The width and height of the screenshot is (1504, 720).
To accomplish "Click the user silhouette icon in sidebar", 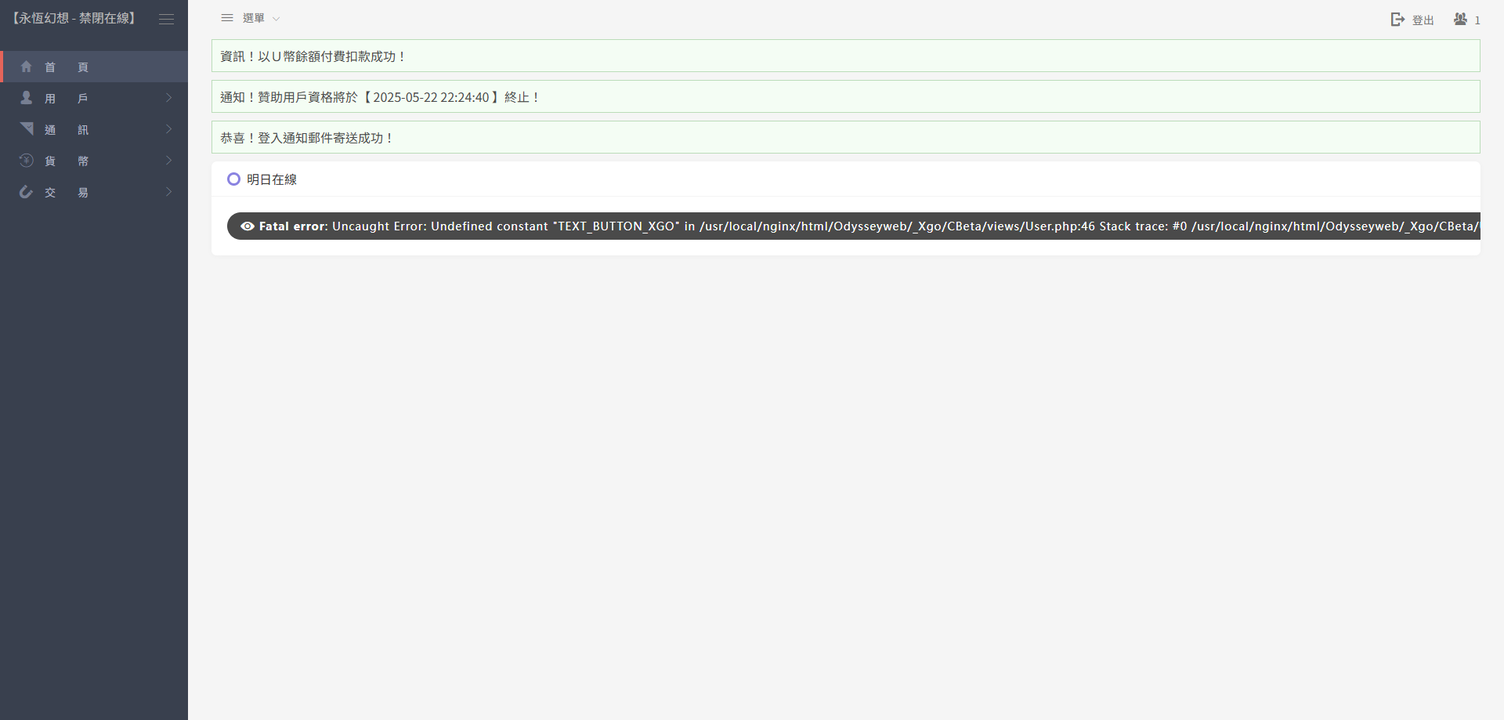I will click(x=27, y=98).
